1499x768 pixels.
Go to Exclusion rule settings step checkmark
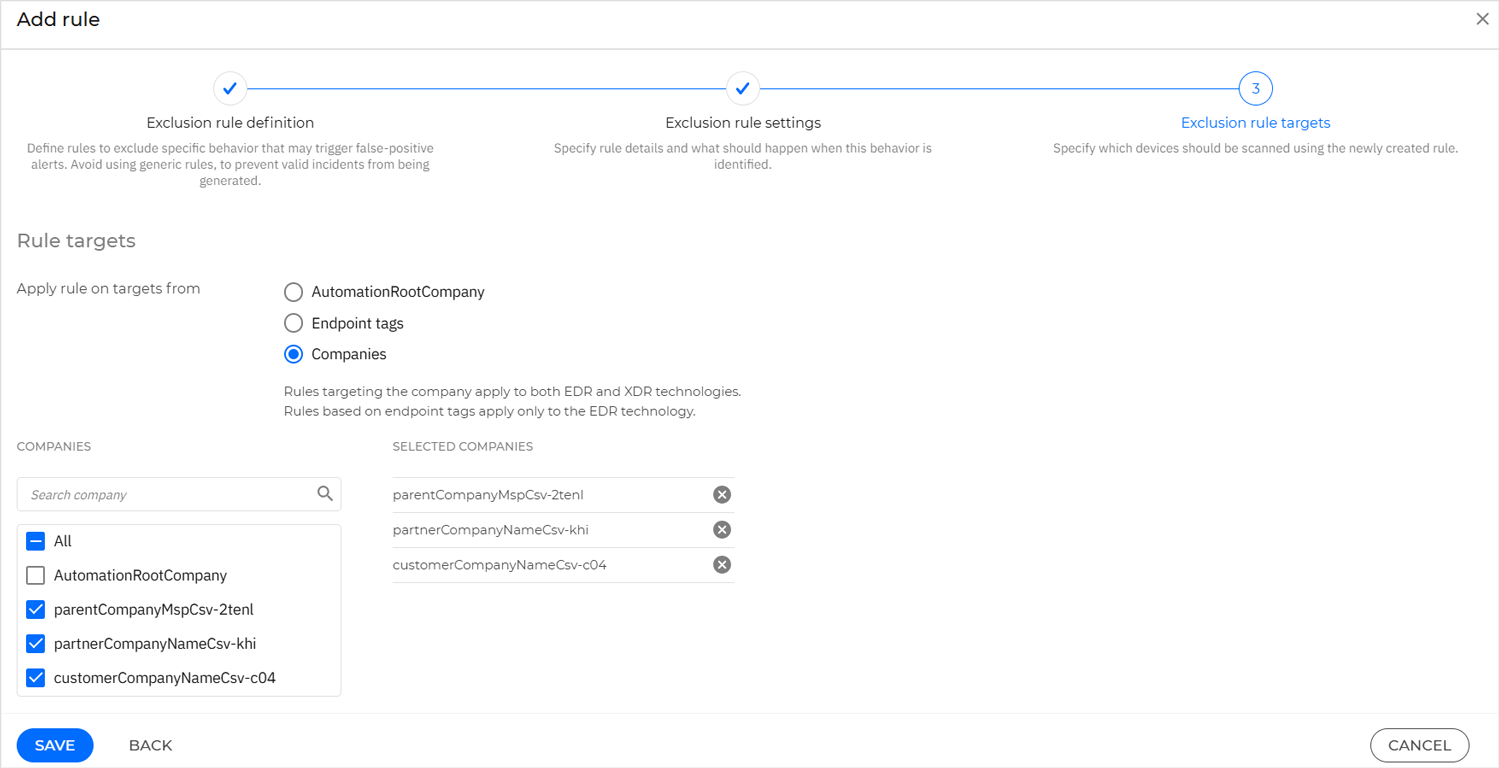[x=742, y=89]
